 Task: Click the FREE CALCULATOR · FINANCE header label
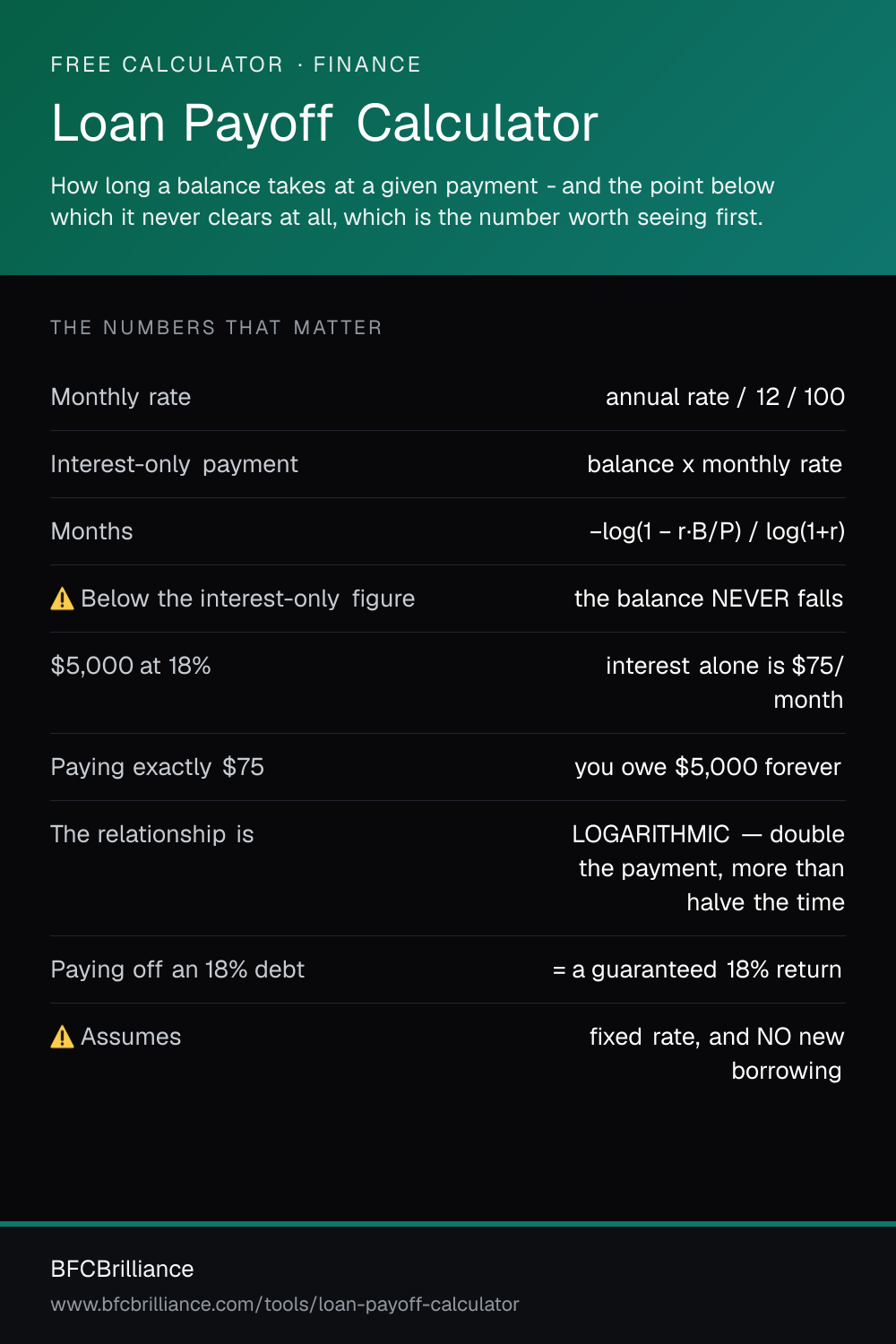coord(236,65)
